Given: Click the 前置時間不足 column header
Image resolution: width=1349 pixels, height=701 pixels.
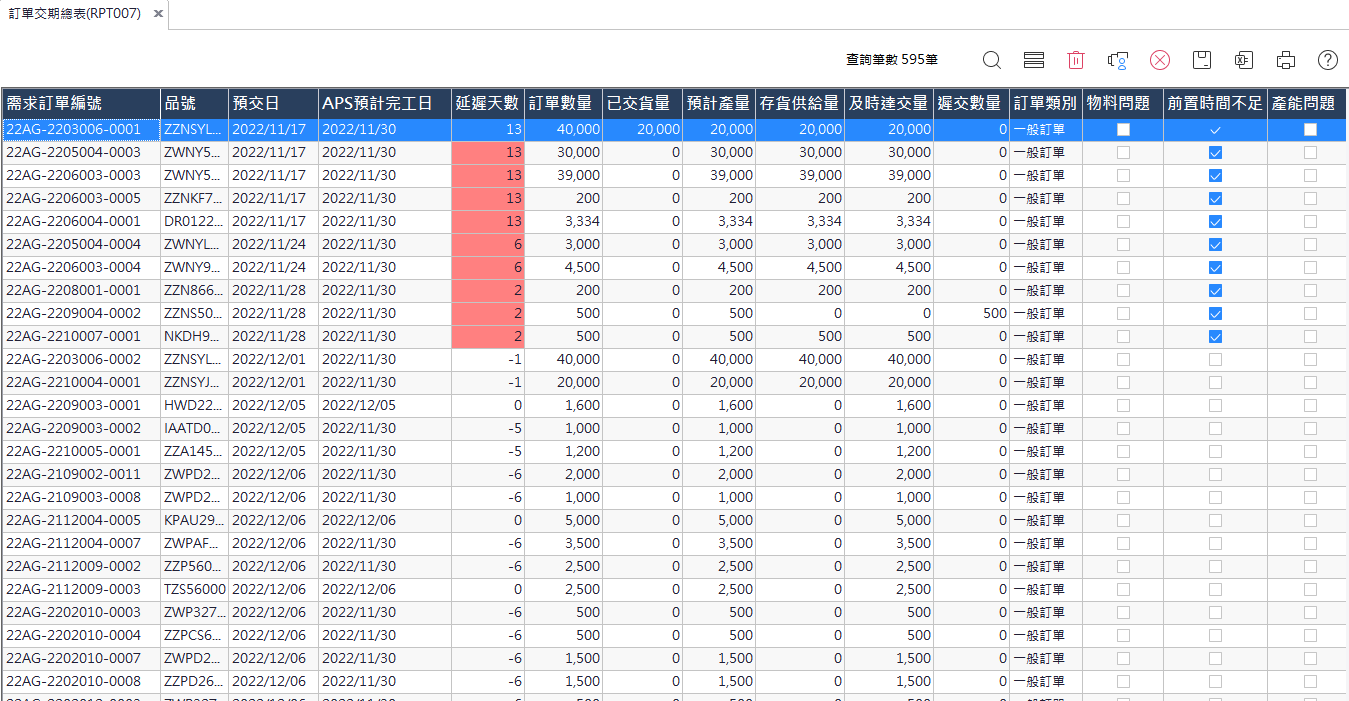Looking at the screenshot, I should coord(1216,103).
